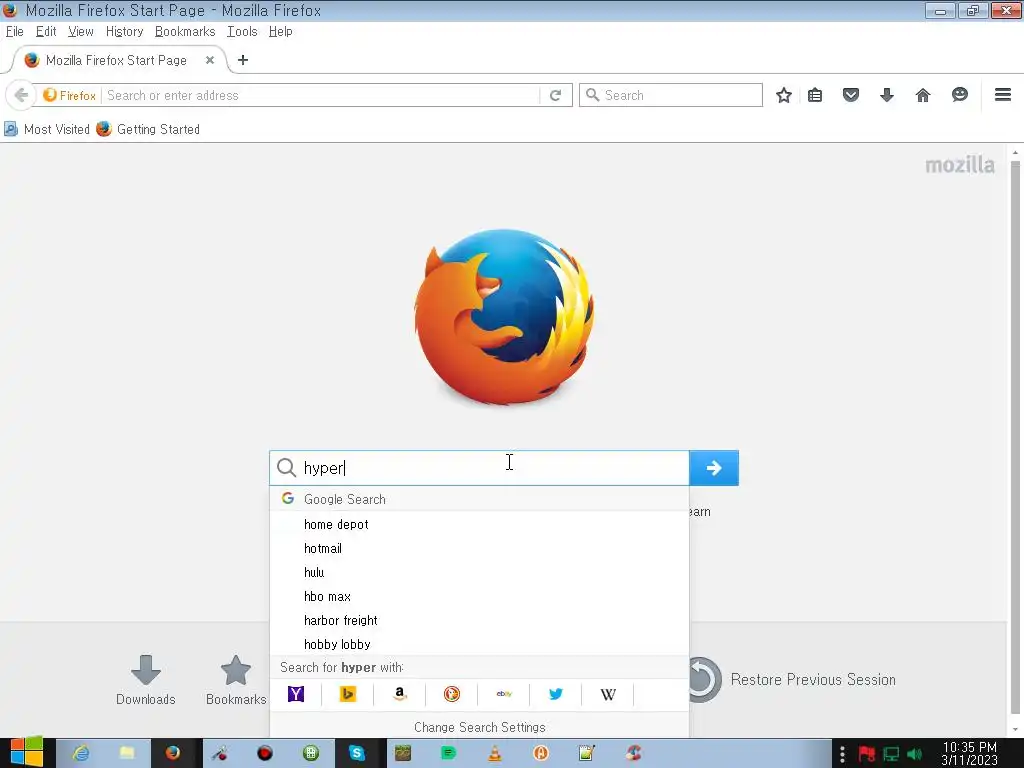Image resolution: width=1024 pixels, height=768 pixels.
Task: Open the clock showing 10:35 PM
Action: (x=969, y=753)
